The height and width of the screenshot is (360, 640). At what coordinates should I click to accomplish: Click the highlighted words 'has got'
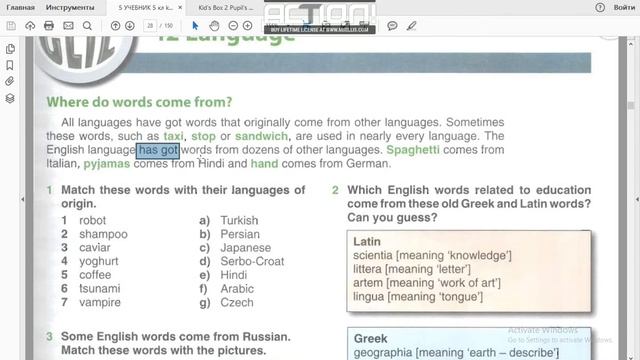pyautogui.click(x=158, y=150)
